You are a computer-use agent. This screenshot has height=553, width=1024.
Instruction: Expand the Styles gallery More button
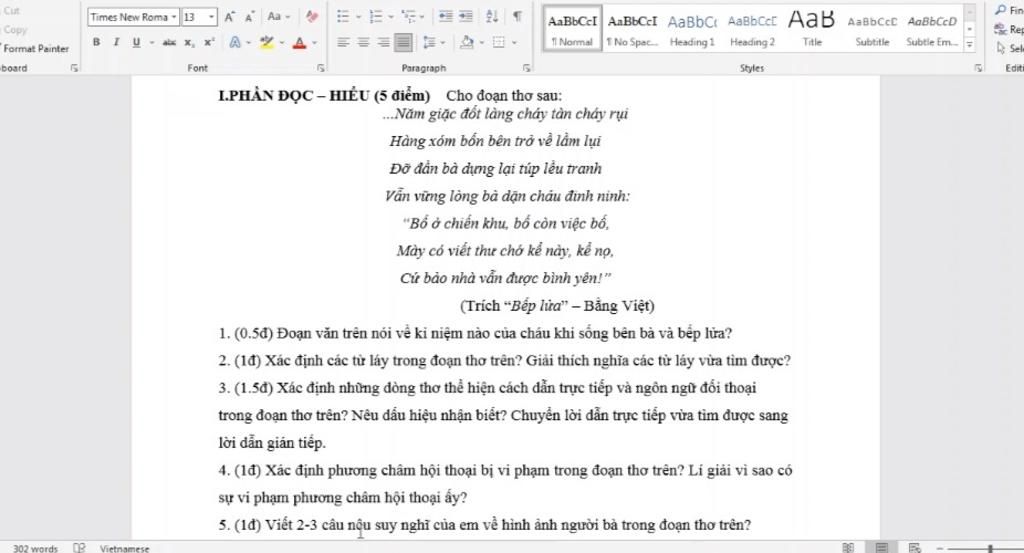pos(969,45)
